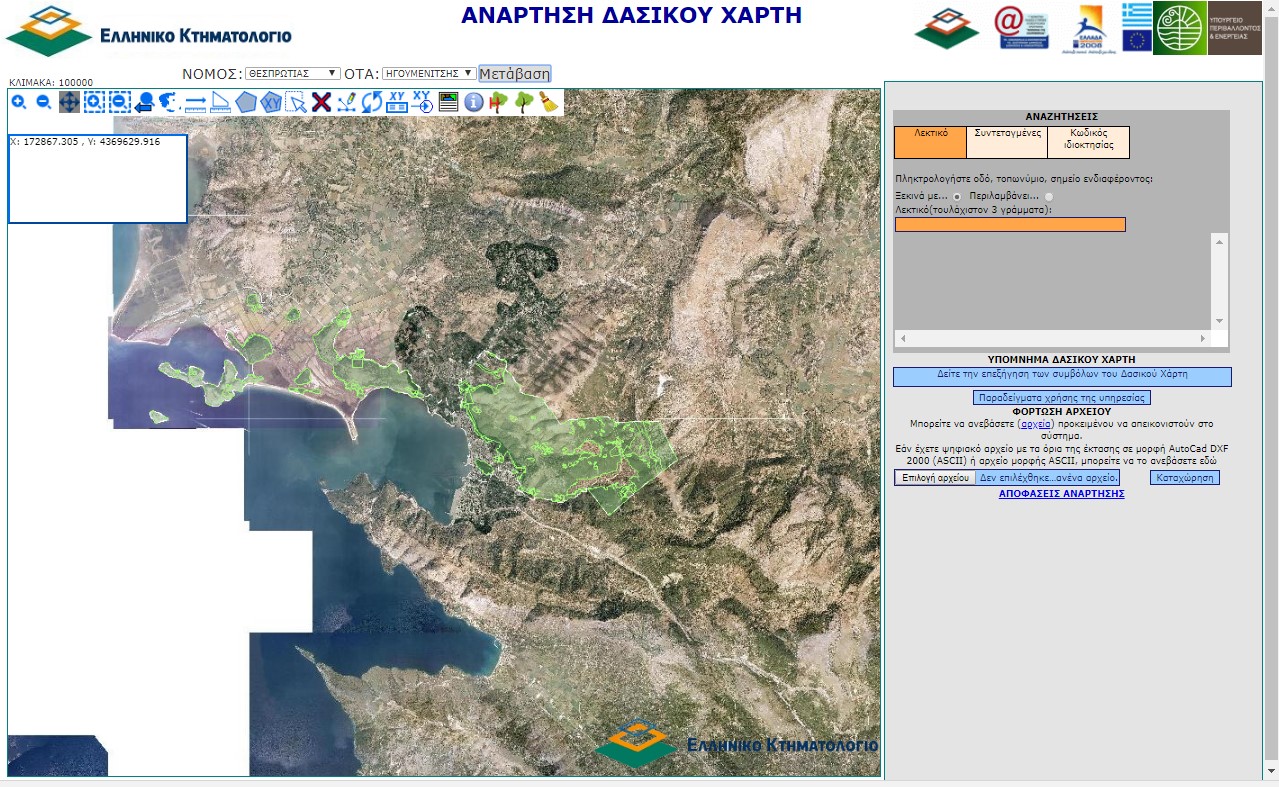Screen dimensions: 1279x787
Task: Click the Μετάβαση button
Action: (x=514, y=74)
